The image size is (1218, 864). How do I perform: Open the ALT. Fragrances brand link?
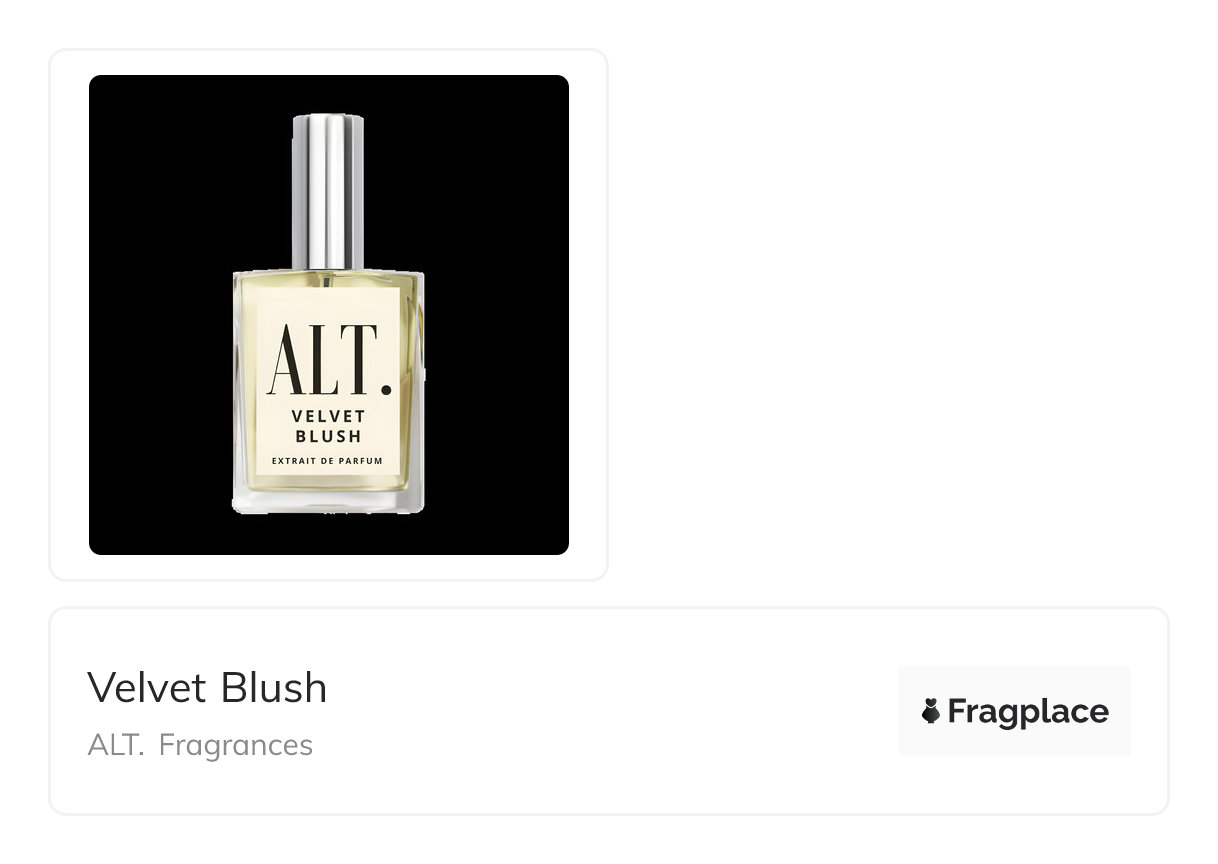click(200, 745)
